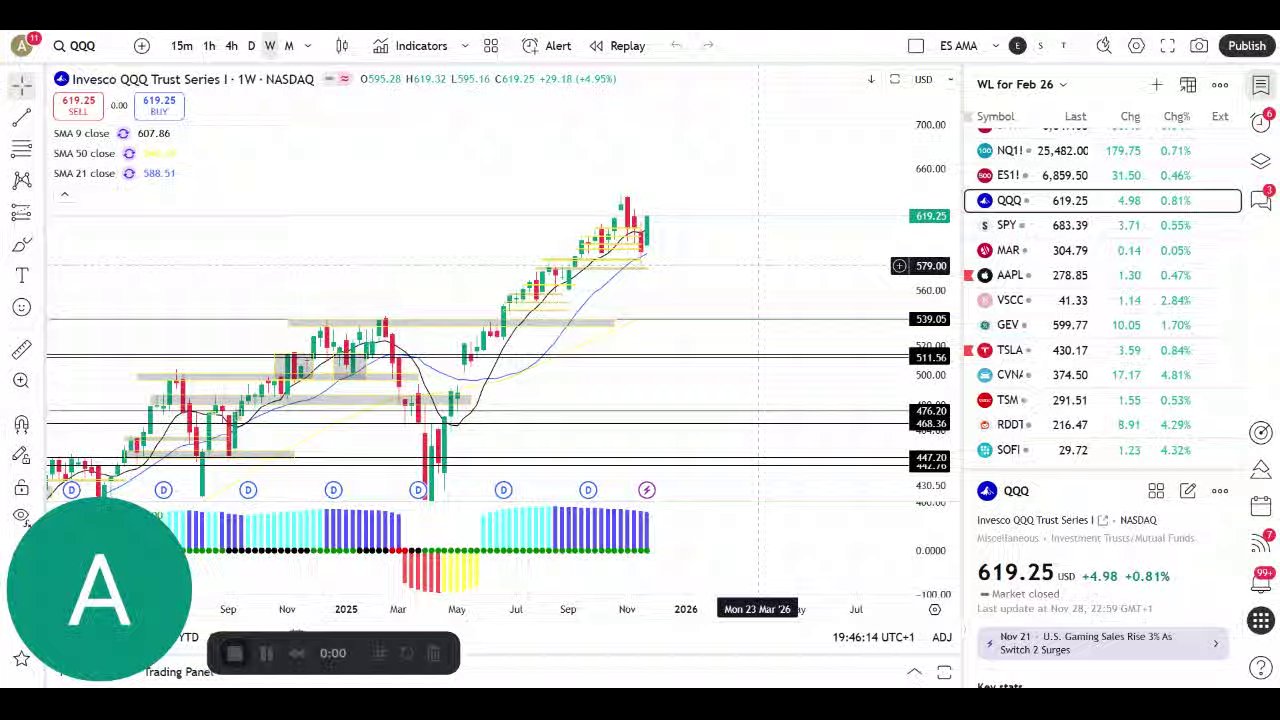Open QQQ details grid view icon

coord(1156,491)
